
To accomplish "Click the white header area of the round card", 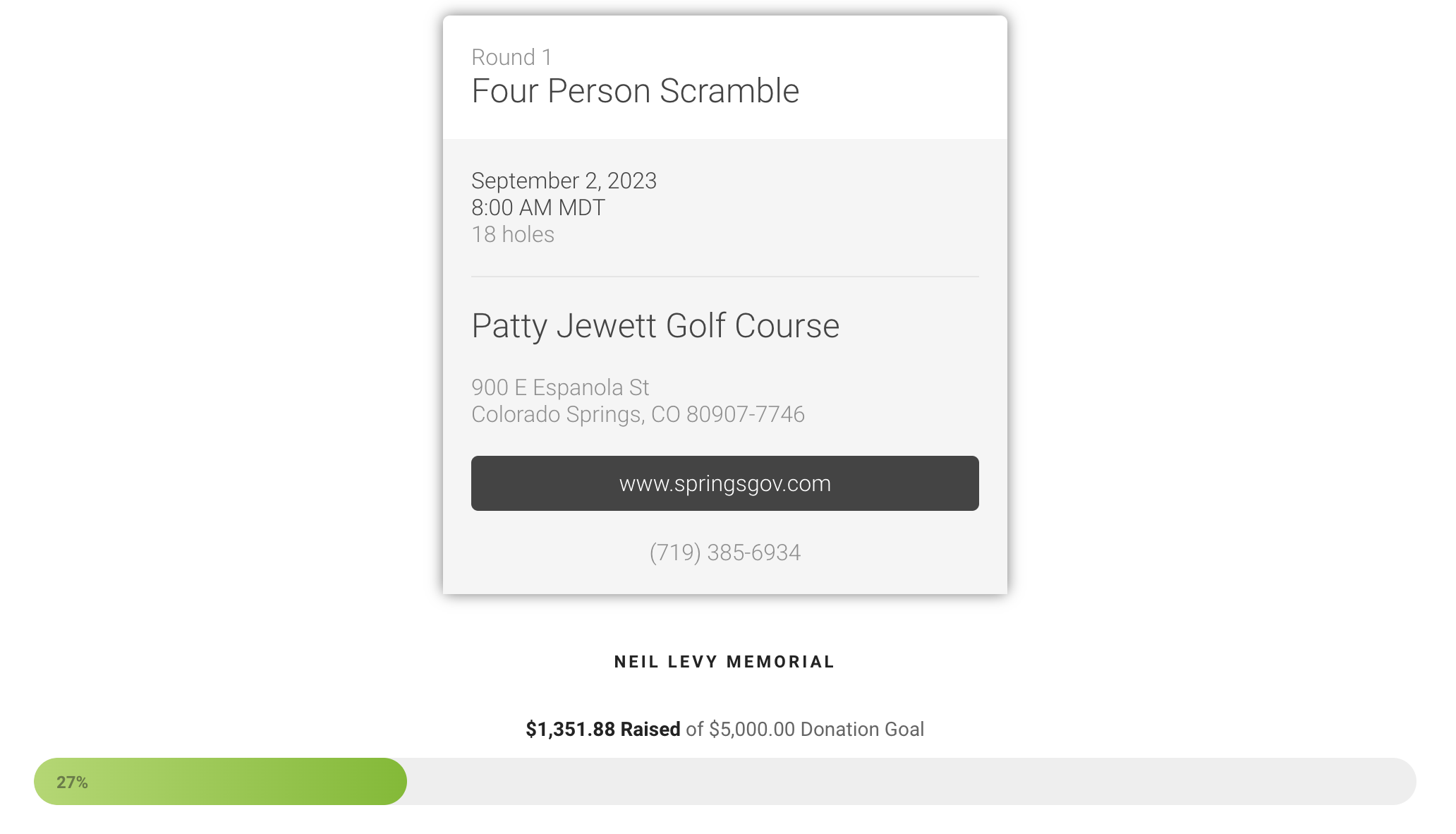I will (903, 78).
